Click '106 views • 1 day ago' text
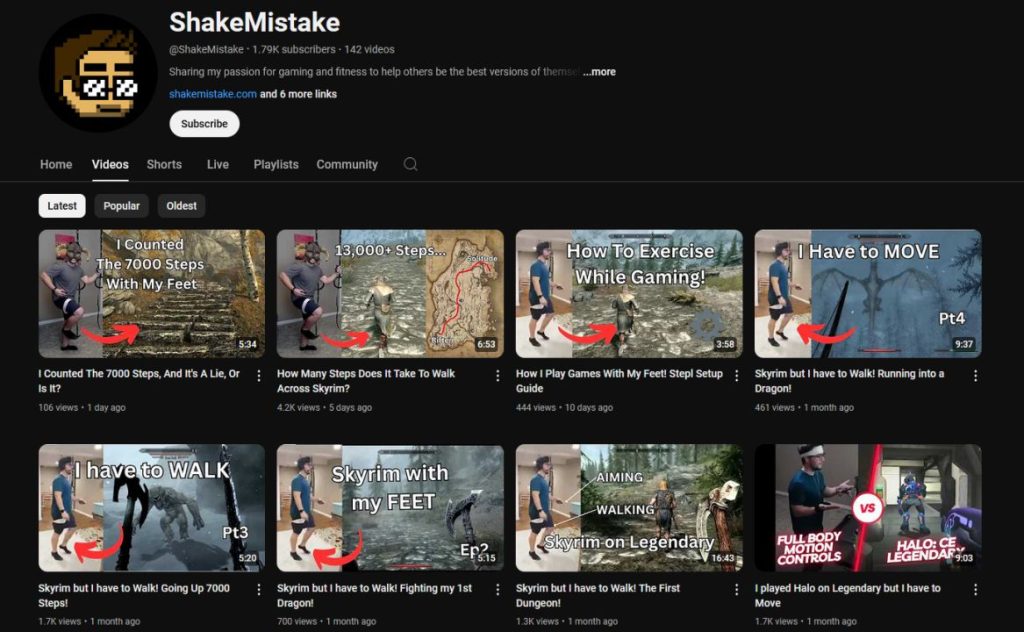This screenshot has height=632, width=1024. click(82, 407)
